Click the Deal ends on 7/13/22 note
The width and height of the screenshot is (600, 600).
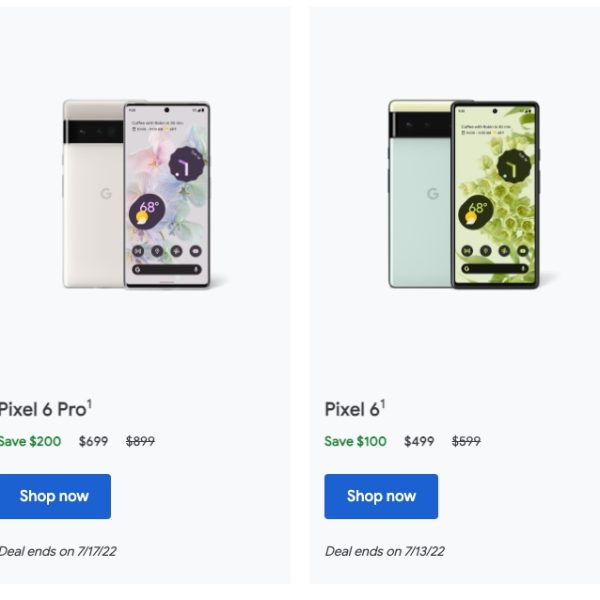(x=385, y=551)
